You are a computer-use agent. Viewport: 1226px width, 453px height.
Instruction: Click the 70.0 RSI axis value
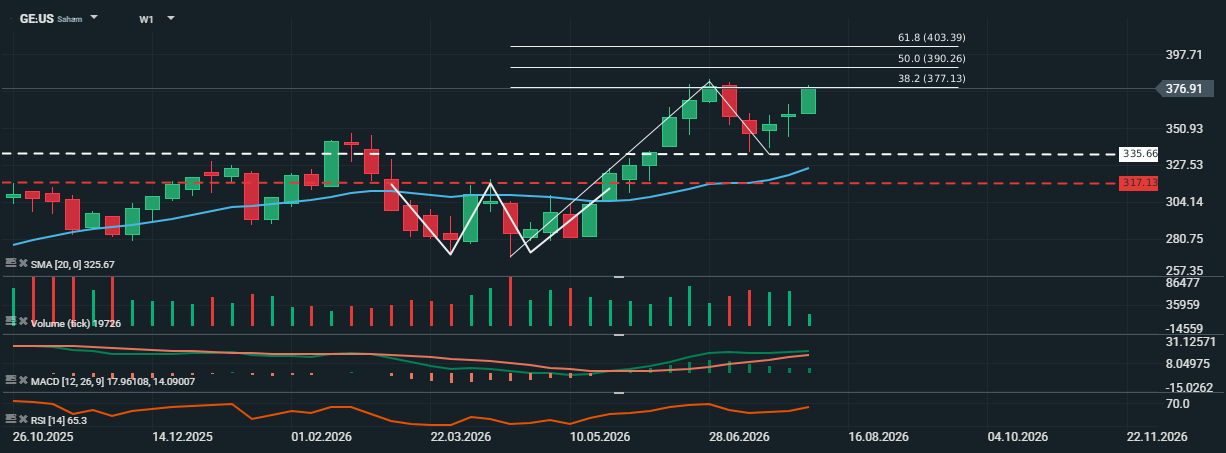tap(1178, 404)
